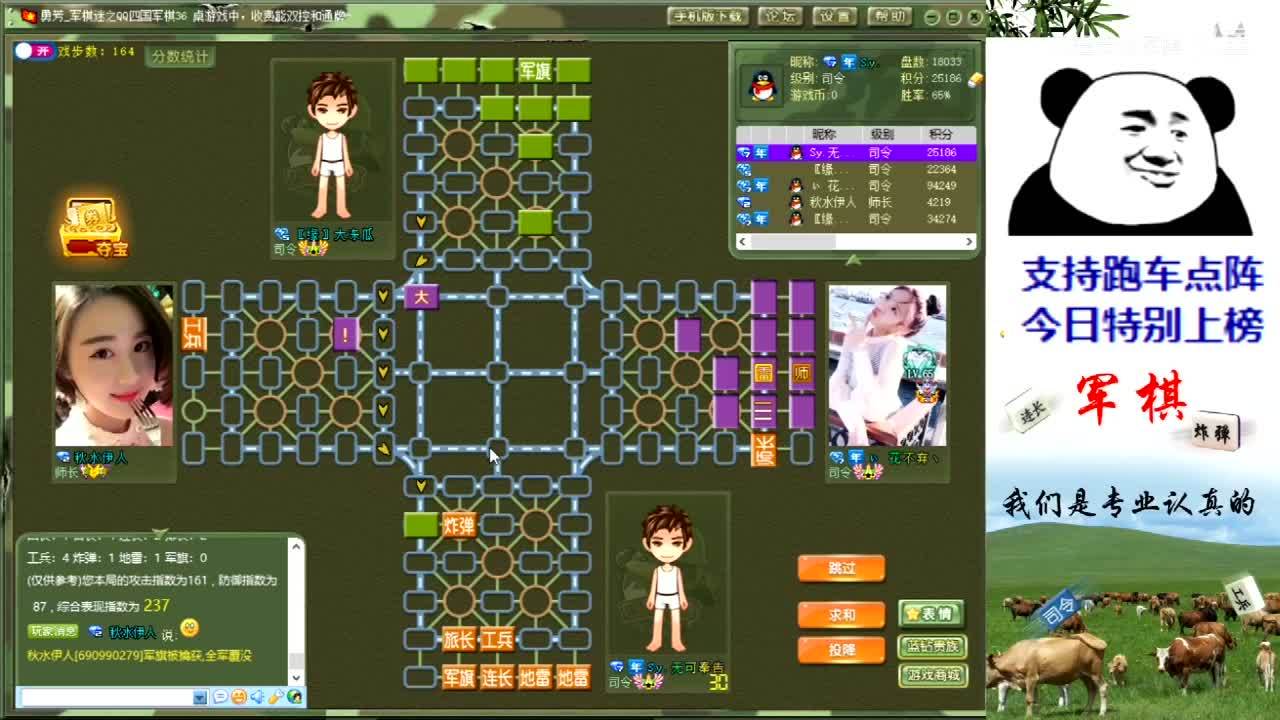The height and width of the screenshot is (720, 1280).
Task: Select the orange 炸弹 bomb piece
Action: (459, 525)
